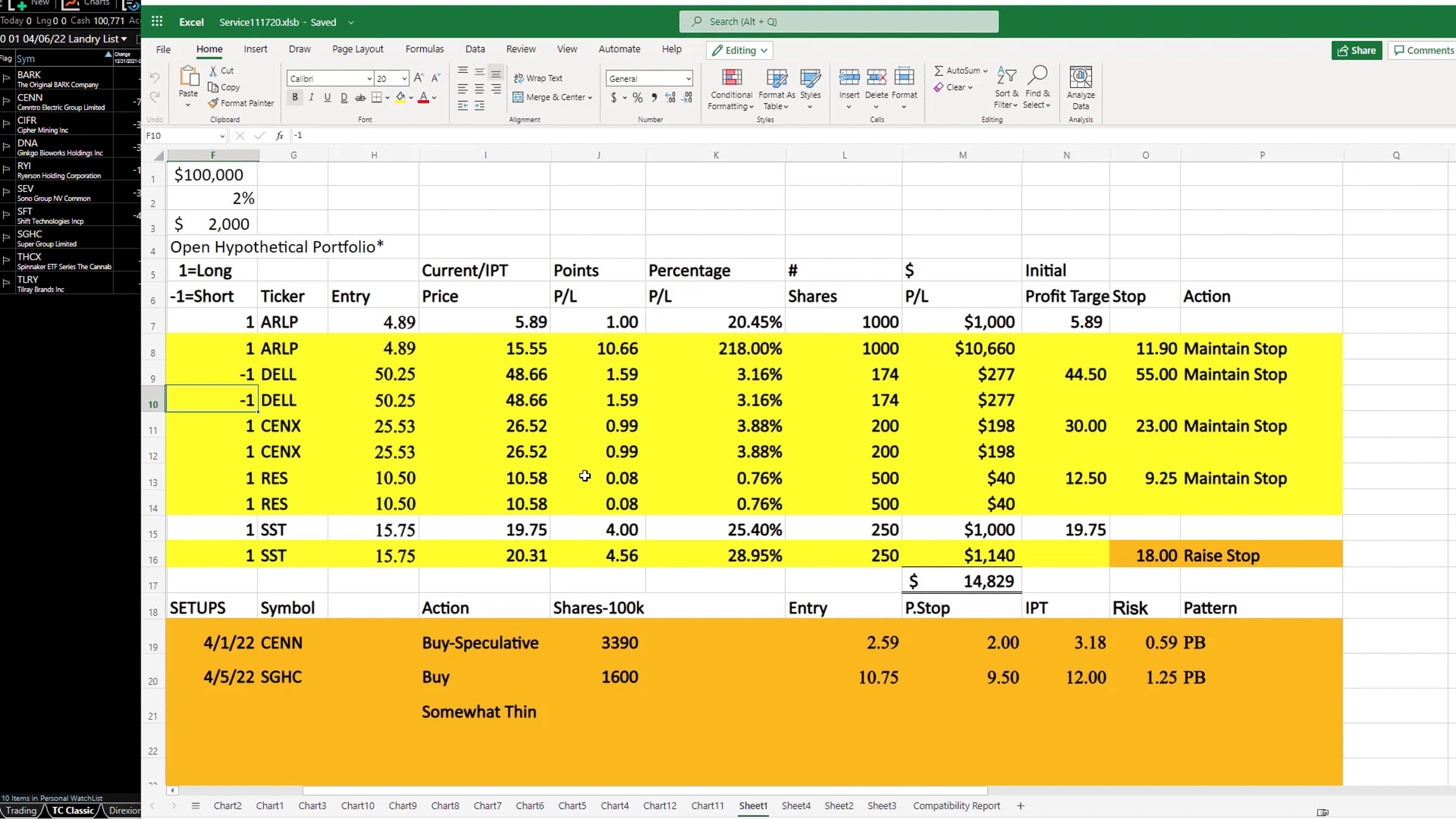Click the horizontal scrollbar left arrow
Screen dimensions: 1456x819
[x=173, y=790]
